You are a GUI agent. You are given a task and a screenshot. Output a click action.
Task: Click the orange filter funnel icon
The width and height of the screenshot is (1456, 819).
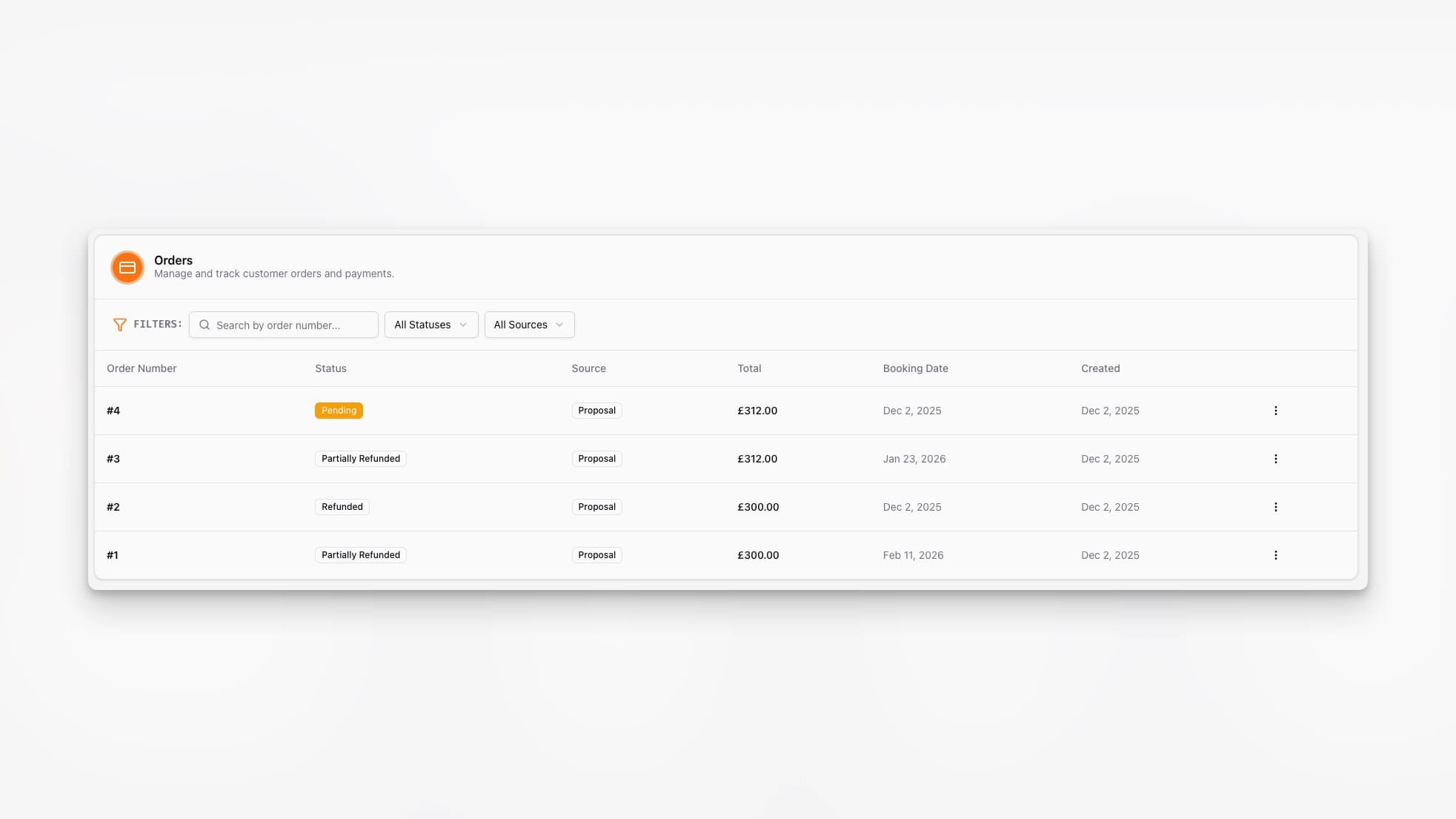tap(119, 325)
